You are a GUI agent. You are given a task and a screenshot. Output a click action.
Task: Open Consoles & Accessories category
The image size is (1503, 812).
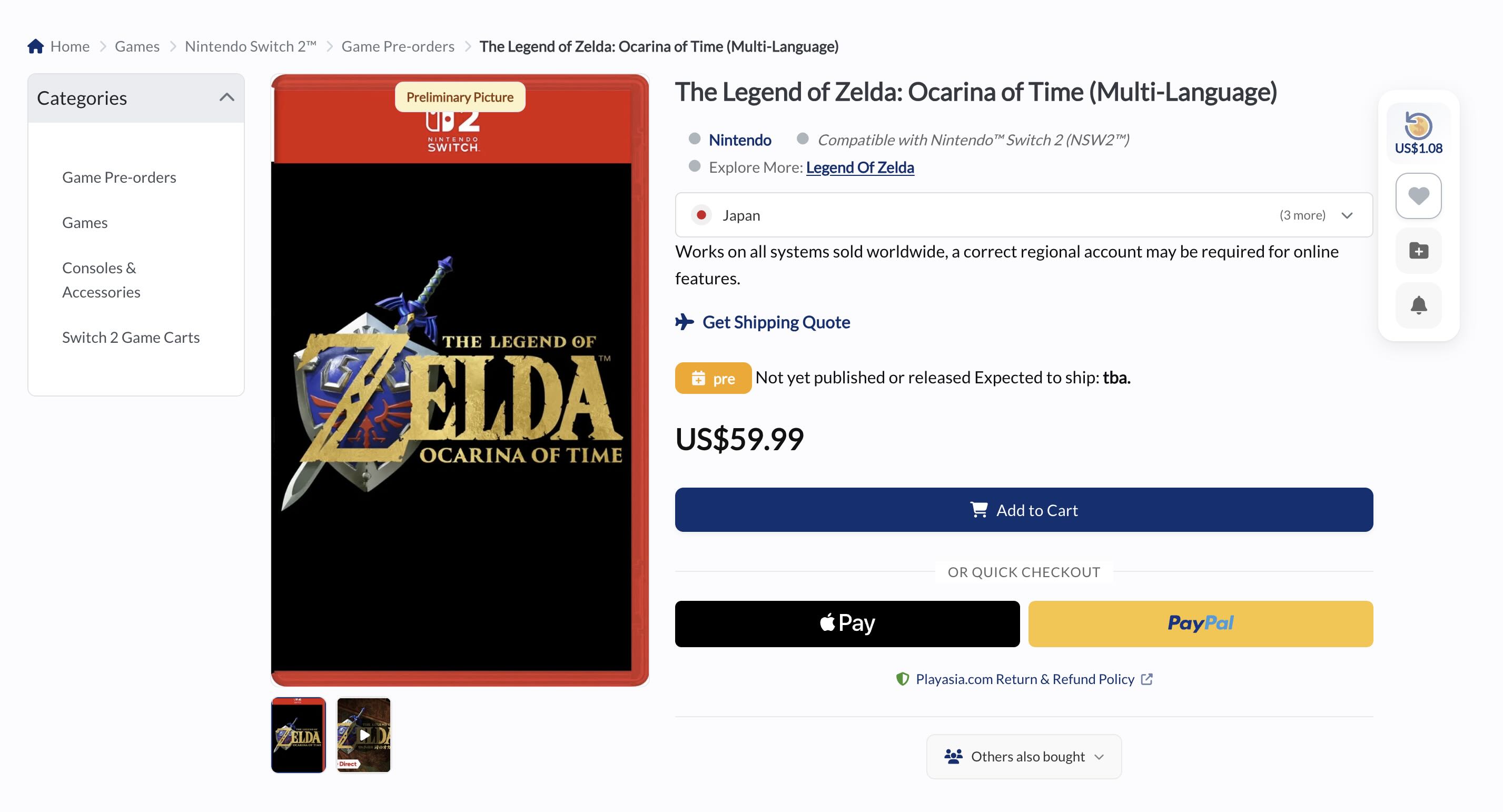[101, 280]
